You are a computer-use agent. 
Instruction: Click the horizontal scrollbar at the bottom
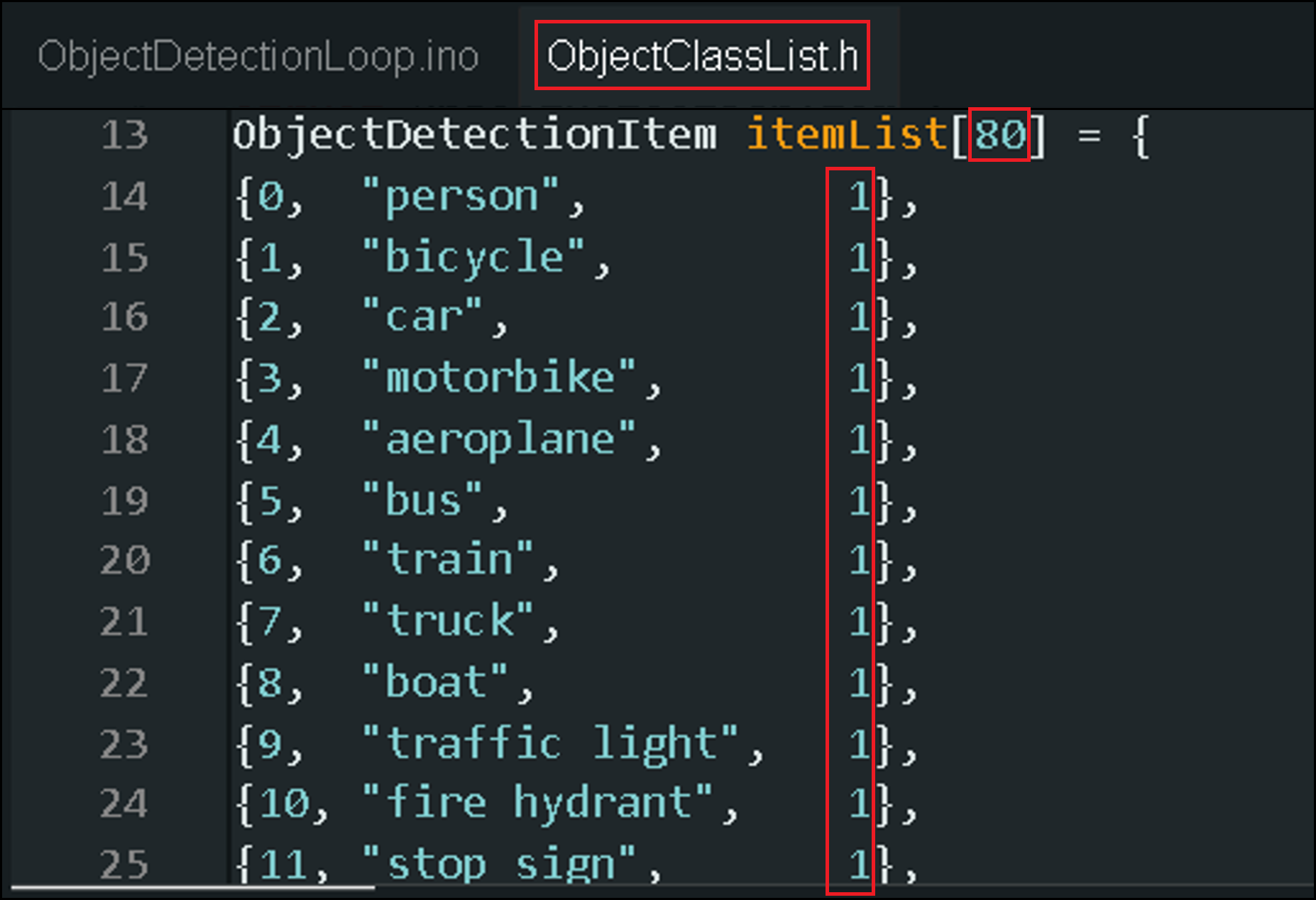coord(193,887)
